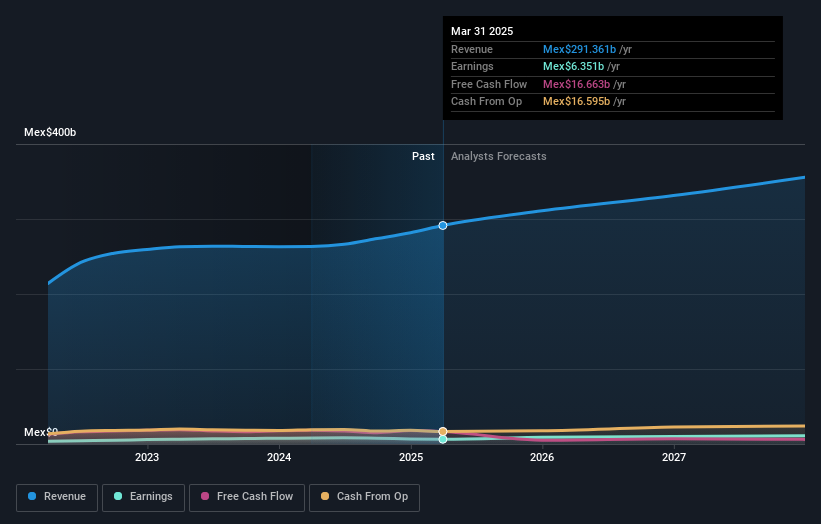Click the Mex$16.595b cash from op value
The height and width of the screenshot is (524, 821).
[x=576, y=102]
